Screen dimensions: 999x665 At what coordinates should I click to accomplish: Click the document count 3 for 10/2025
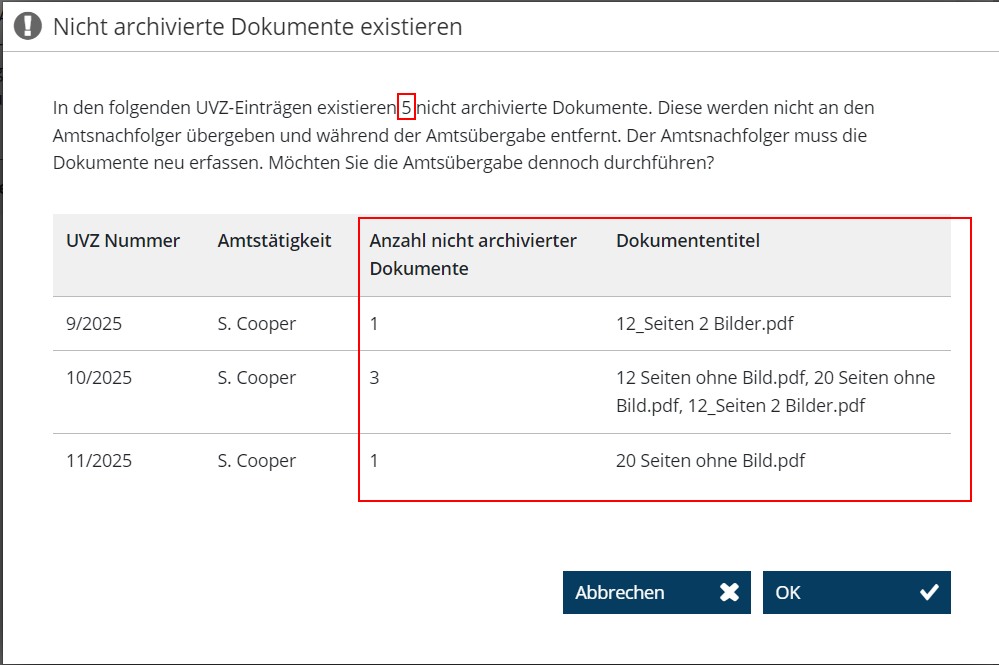click(375, 378)
